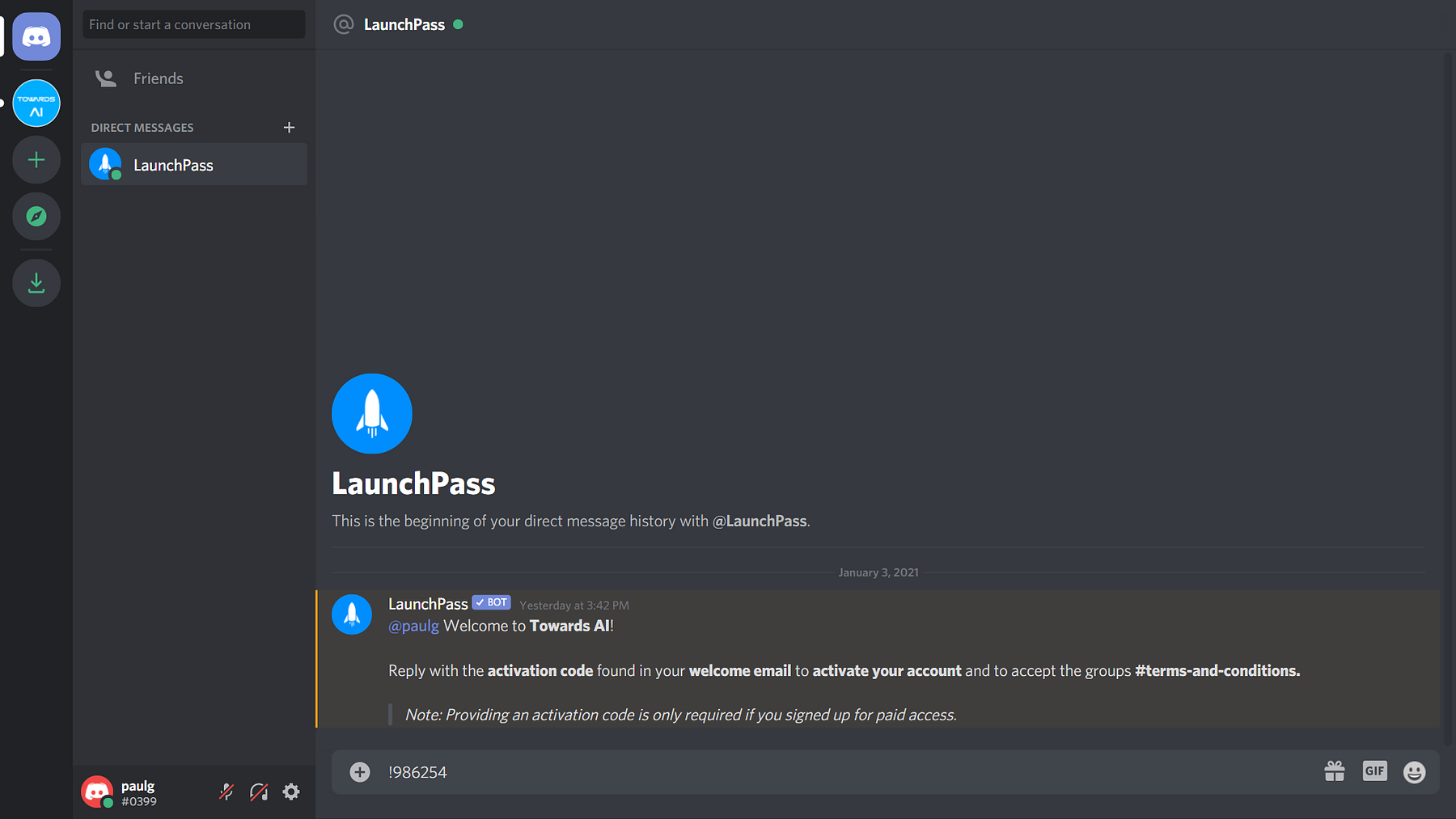Open the GIF picker
The width and height of the screenshot is (1456, 819).
coord(1374,771)
